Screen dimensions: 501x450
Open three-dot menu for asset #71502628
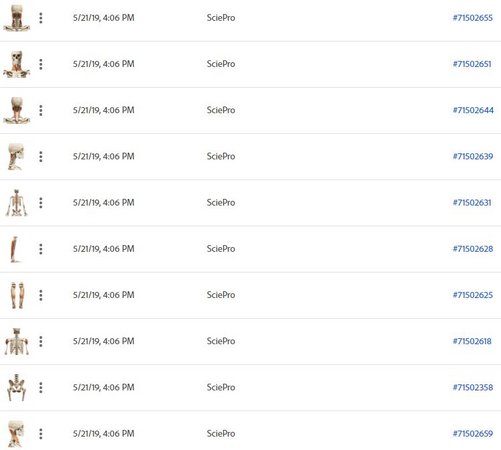(41, 249)
